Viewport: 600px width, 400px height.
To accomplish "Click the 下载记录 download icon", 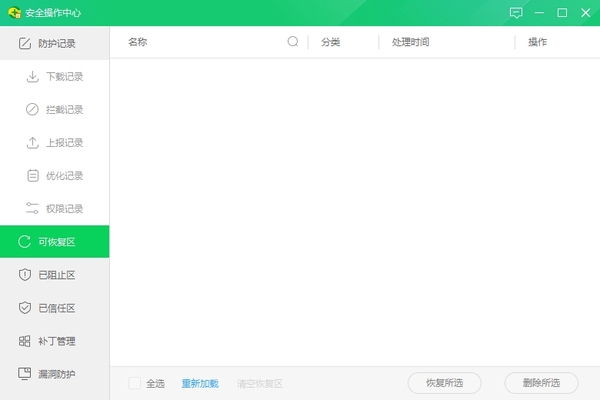I will click(x=32, y=76).
